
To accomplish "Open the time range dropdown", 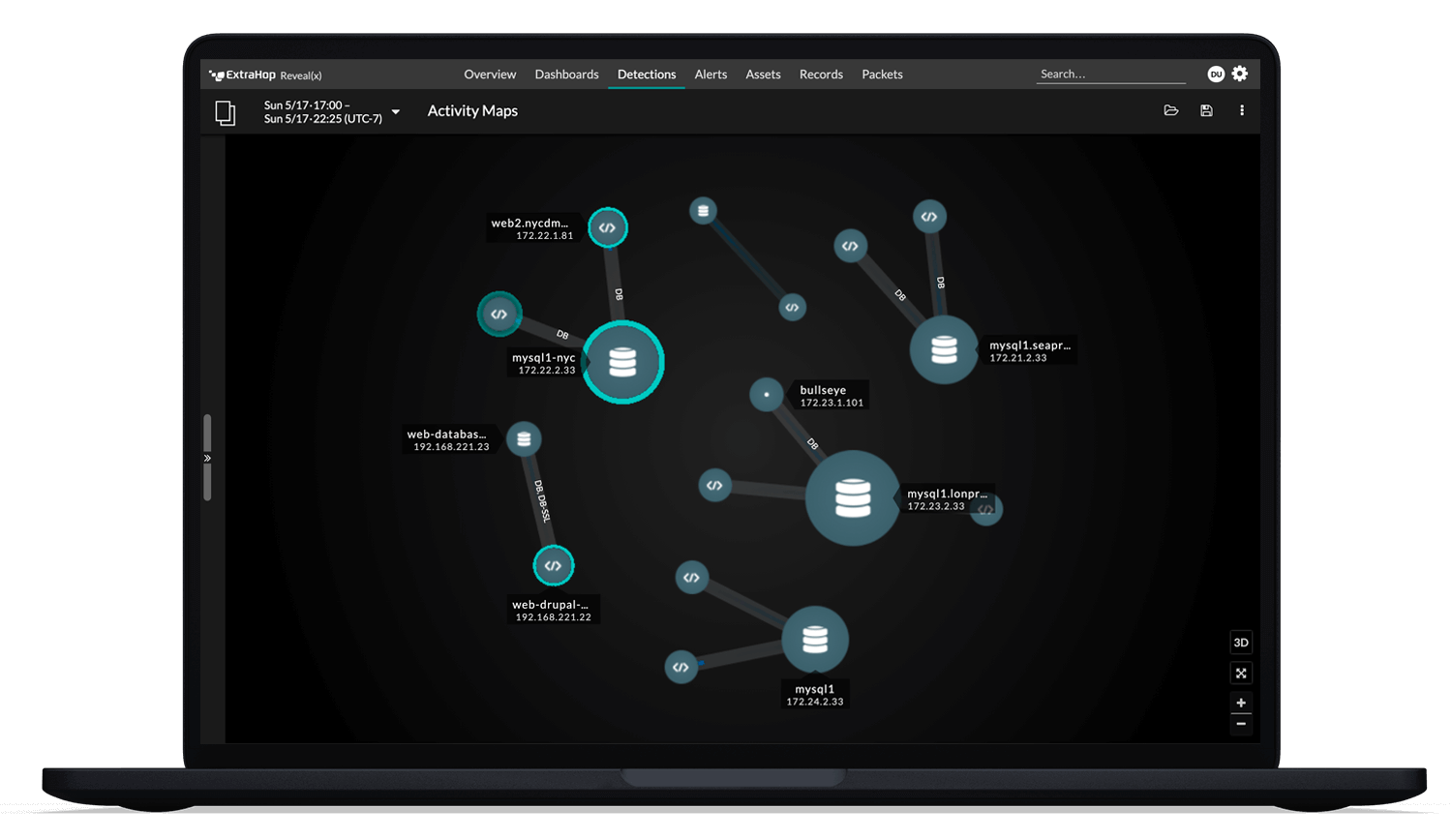I will [x=397, y=112].
